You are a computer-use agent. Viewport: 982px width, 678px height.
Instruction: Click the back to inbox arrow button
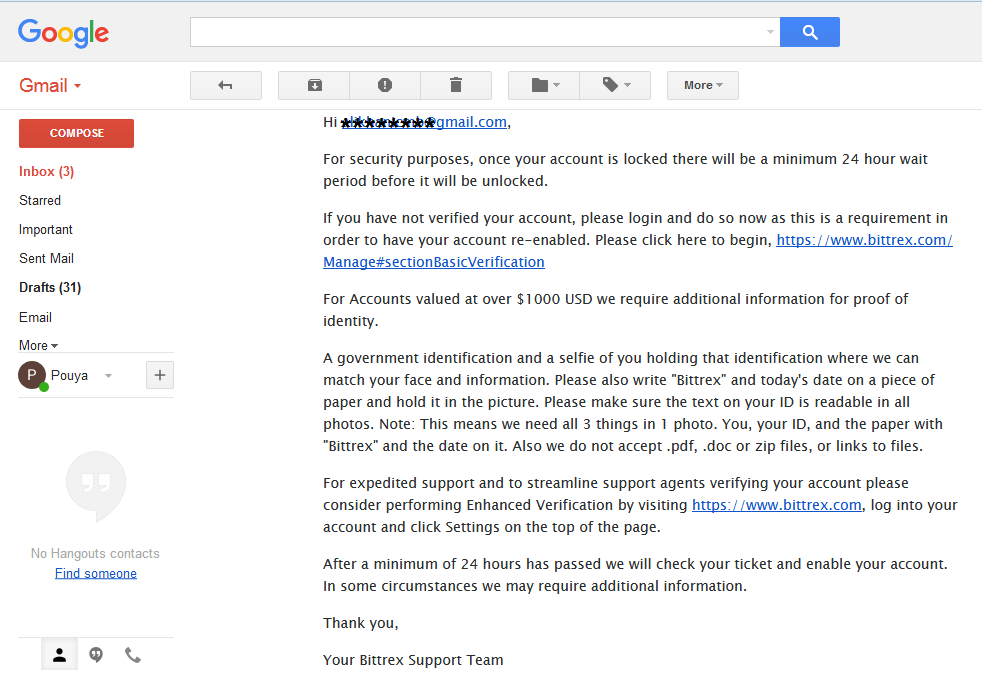pos(225,85)
